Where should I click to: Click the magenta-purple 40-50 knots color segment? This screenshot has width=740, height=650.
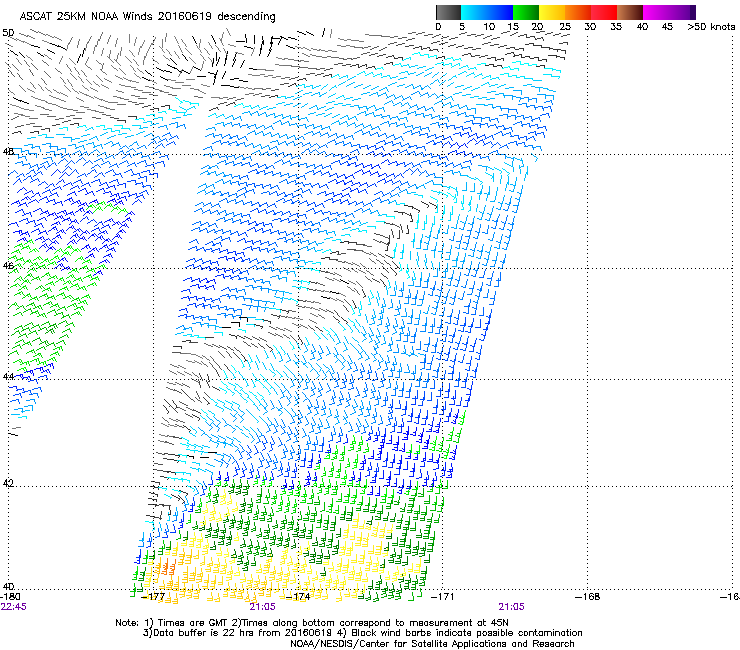click(669, 12)
